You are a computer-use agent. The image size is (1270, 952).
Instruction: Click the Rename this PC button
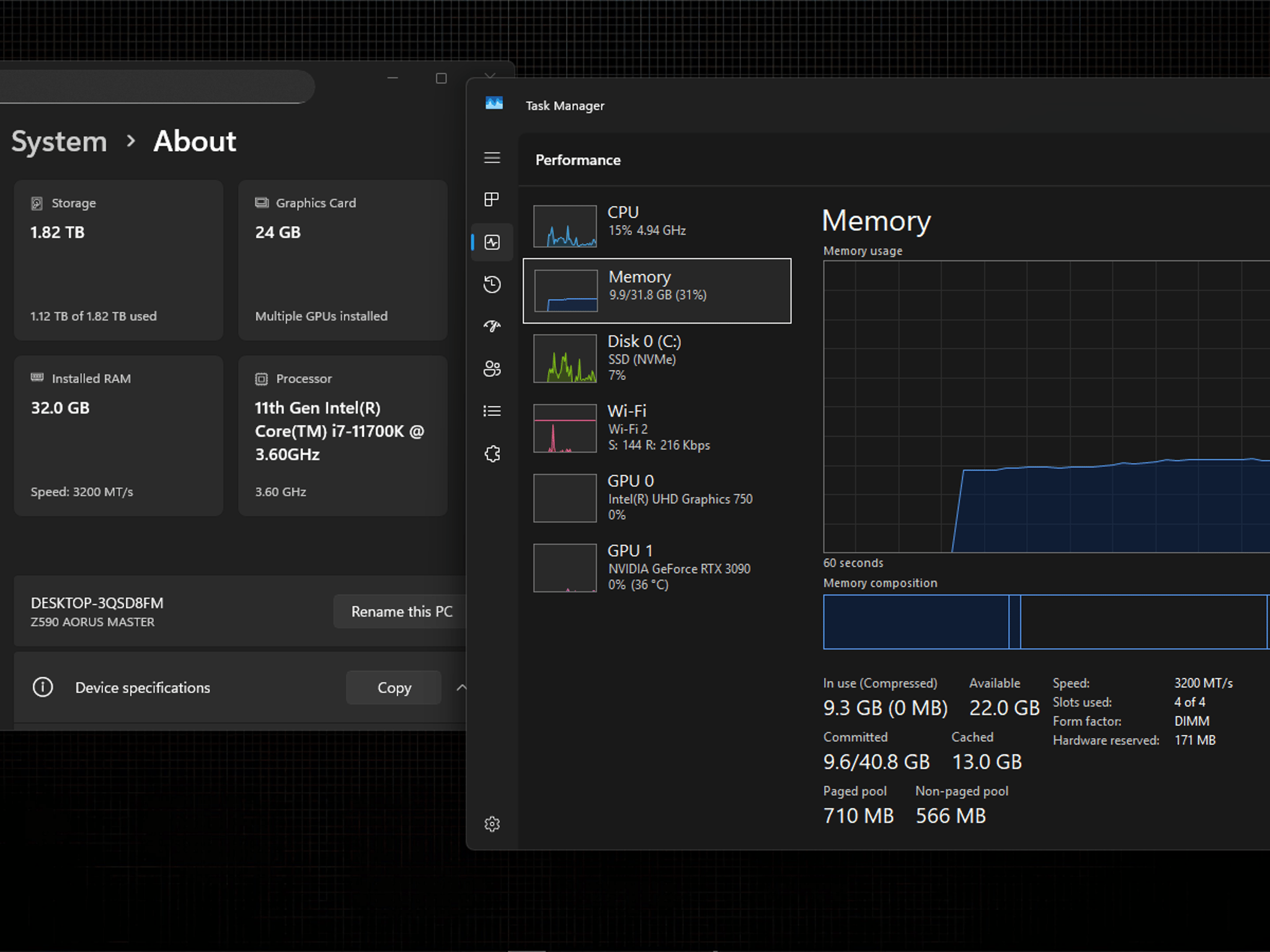[401, 612]
